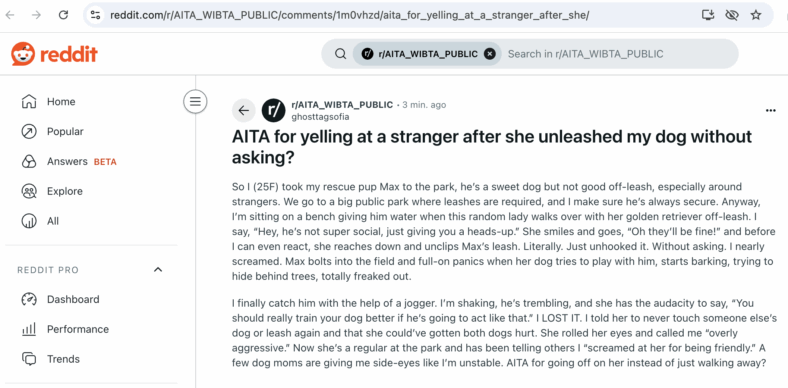Collapse the left navigation sidebar
The image size is (788, 388).
[195, 102]
